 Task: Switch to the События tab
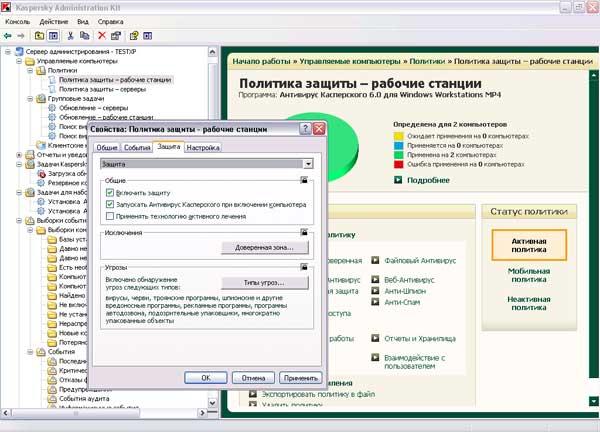(137, 147)
